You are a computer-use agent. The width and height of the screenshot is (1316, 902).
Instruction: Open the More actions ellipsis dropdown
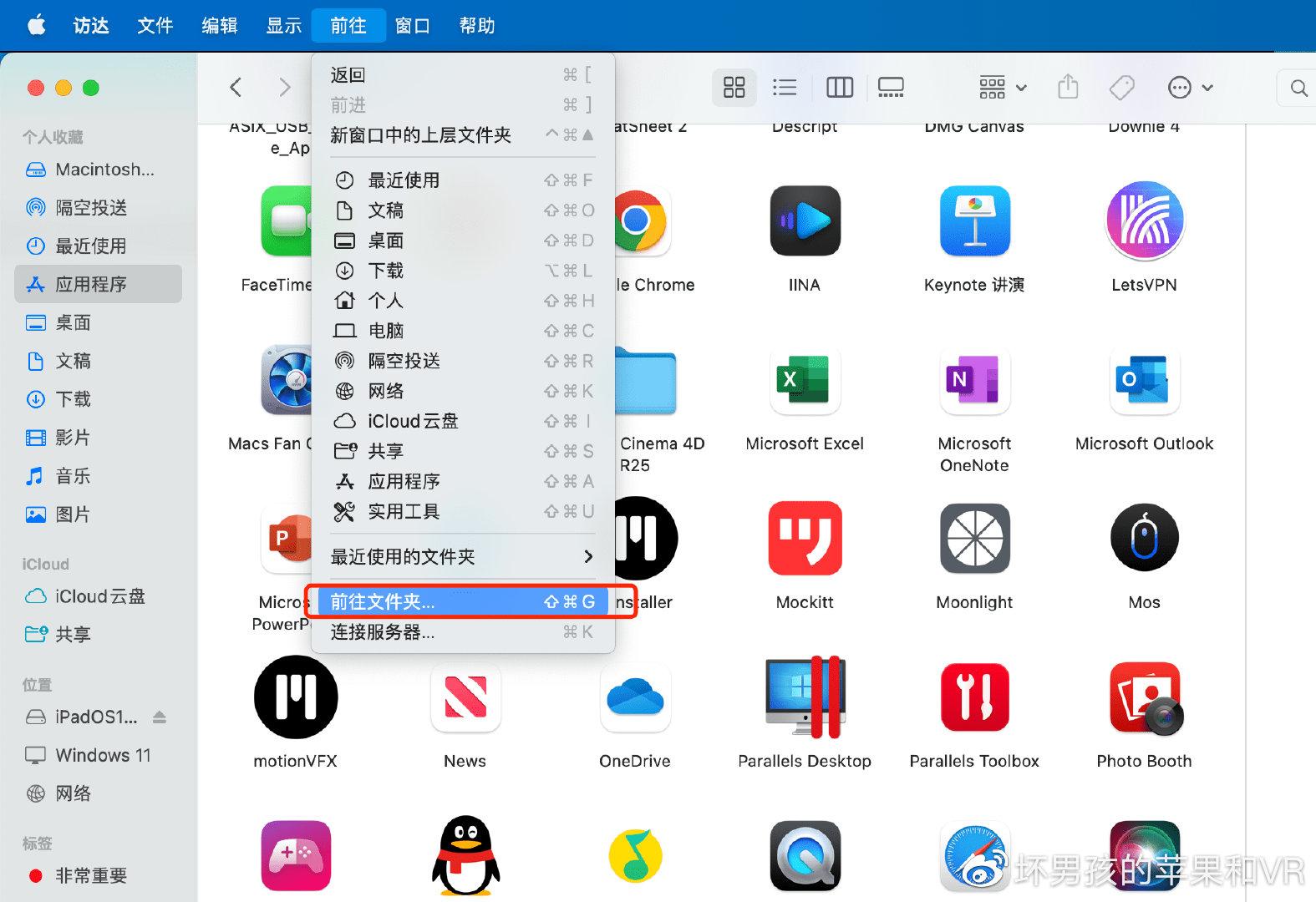tap(1191, 87)
